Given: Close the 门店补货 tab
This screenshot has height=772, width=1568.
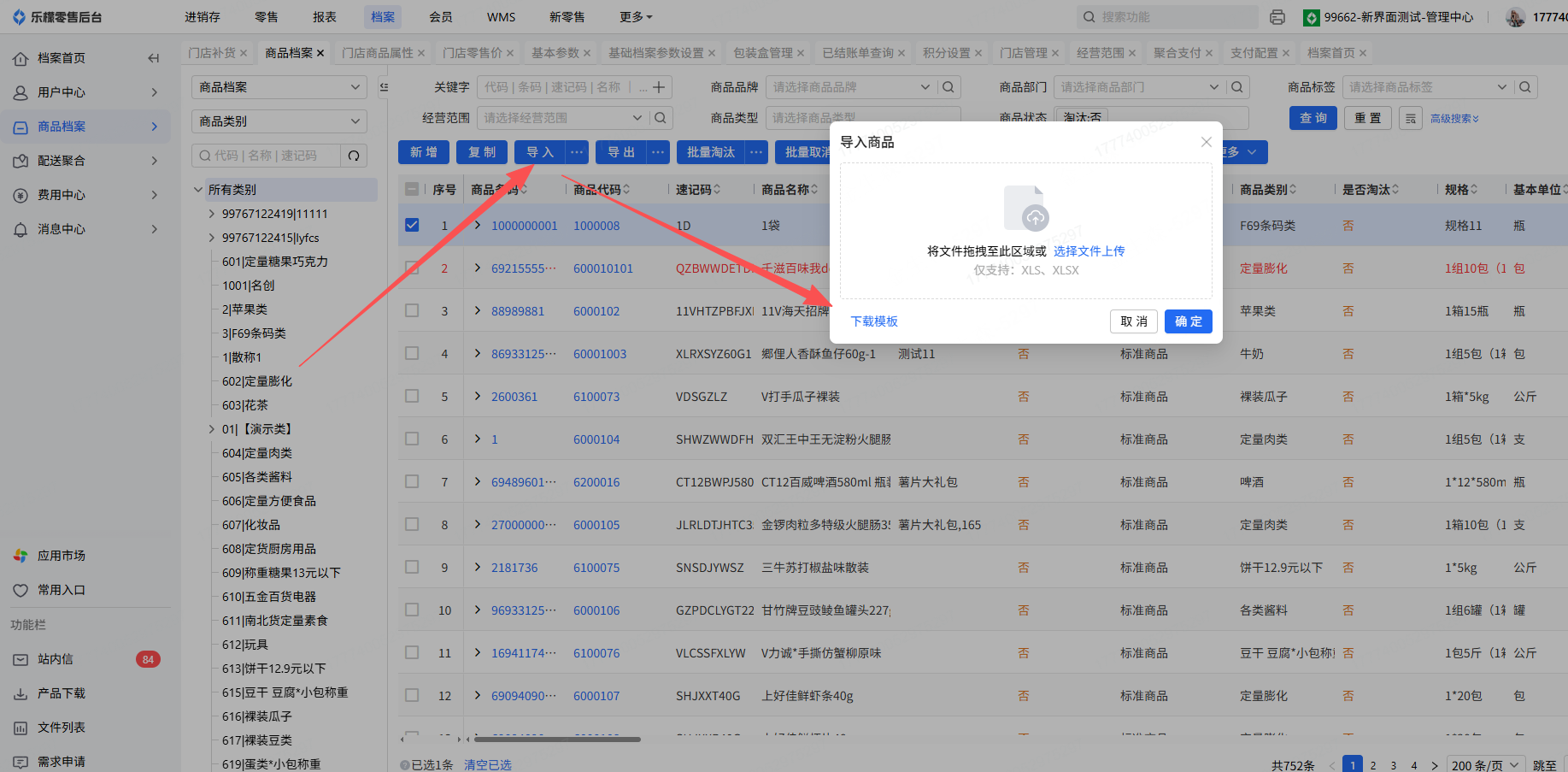Looking at the screenshot, I should click(244, 53).
